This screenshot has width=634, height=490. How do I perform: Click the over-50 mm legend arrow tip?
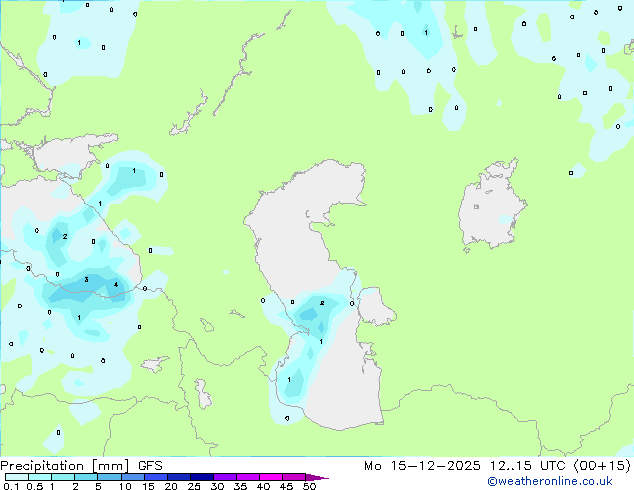click(x=317, y=477)
